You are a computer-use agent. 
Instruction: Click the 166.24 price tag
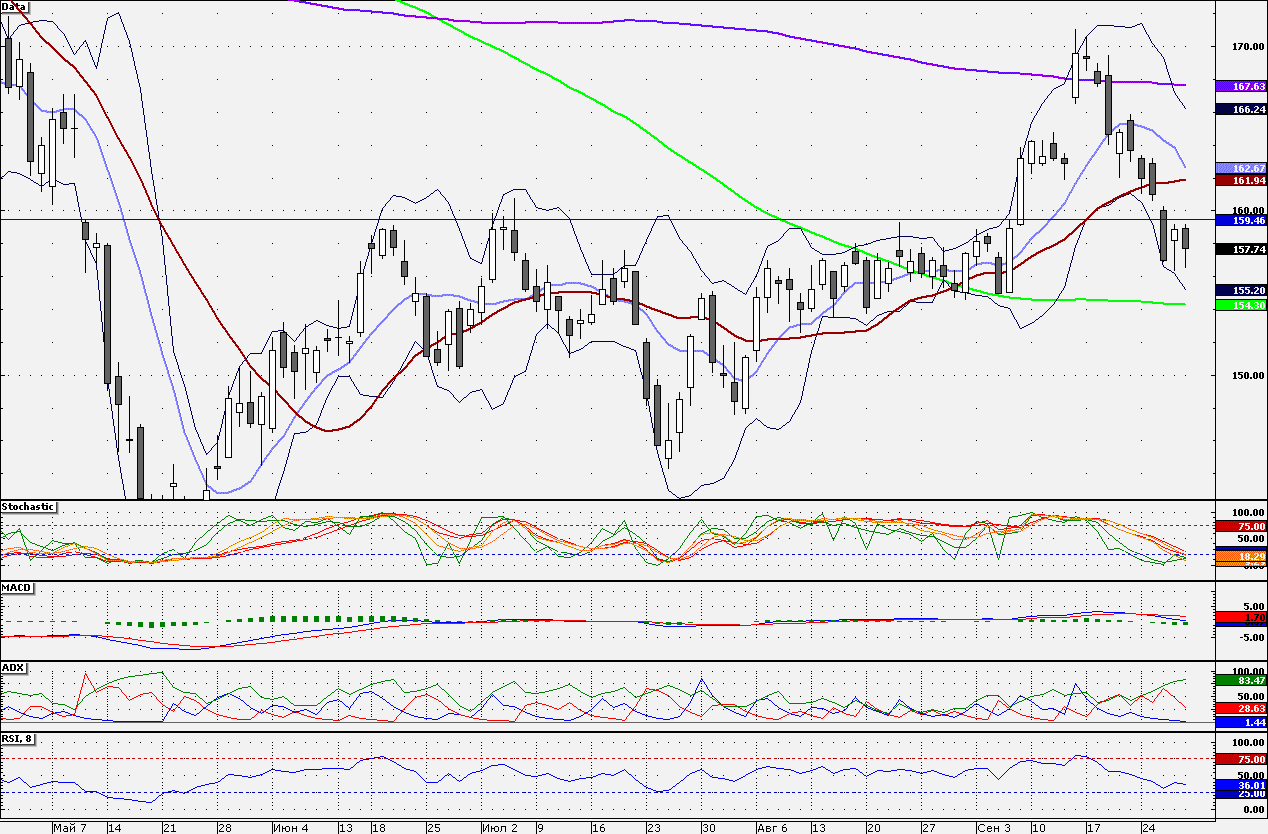tap(1241, 110)
